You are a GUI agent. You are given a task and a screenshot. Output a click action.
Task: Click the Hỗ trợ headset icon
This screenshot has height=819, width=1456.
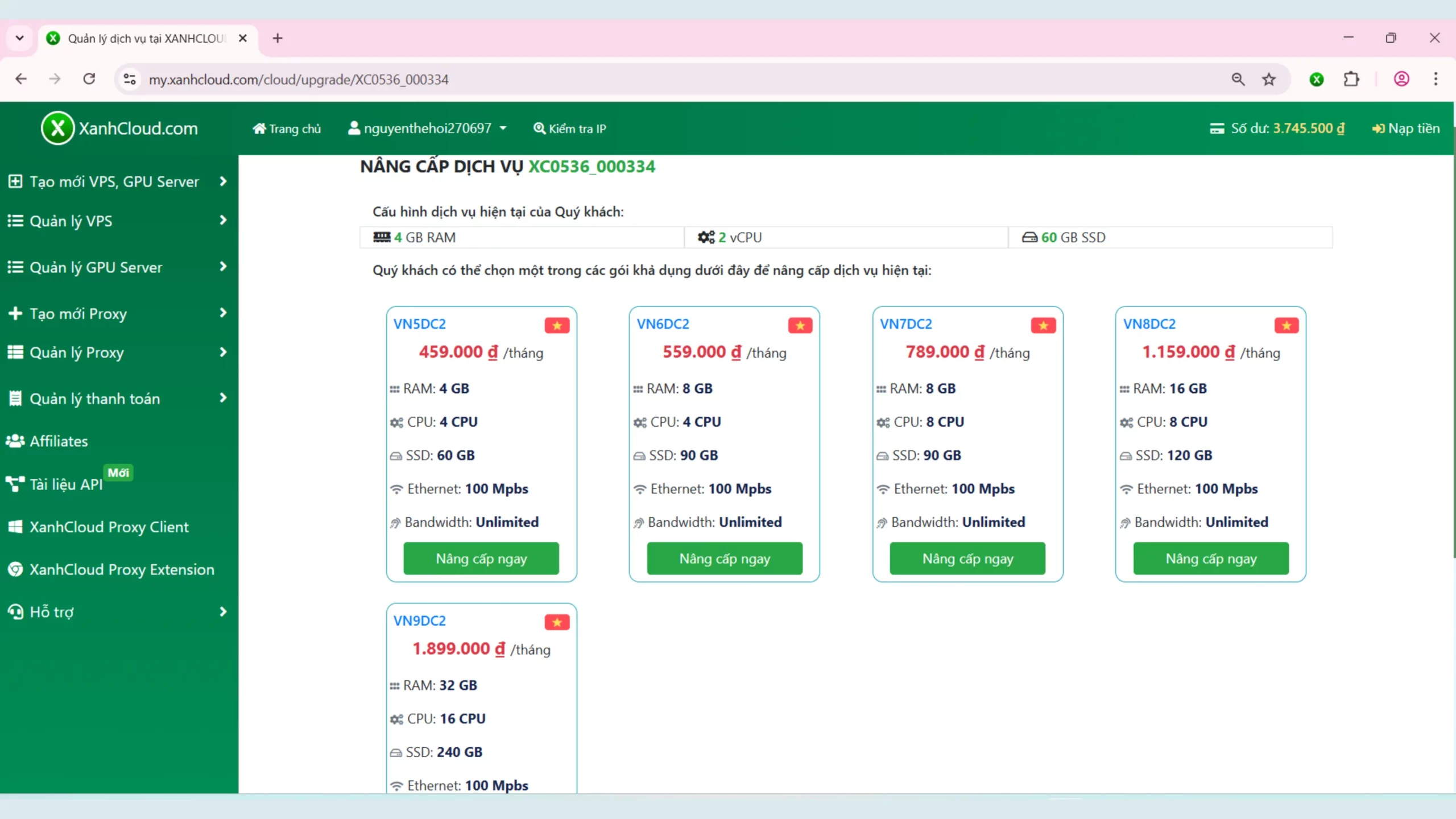point(15,611)
